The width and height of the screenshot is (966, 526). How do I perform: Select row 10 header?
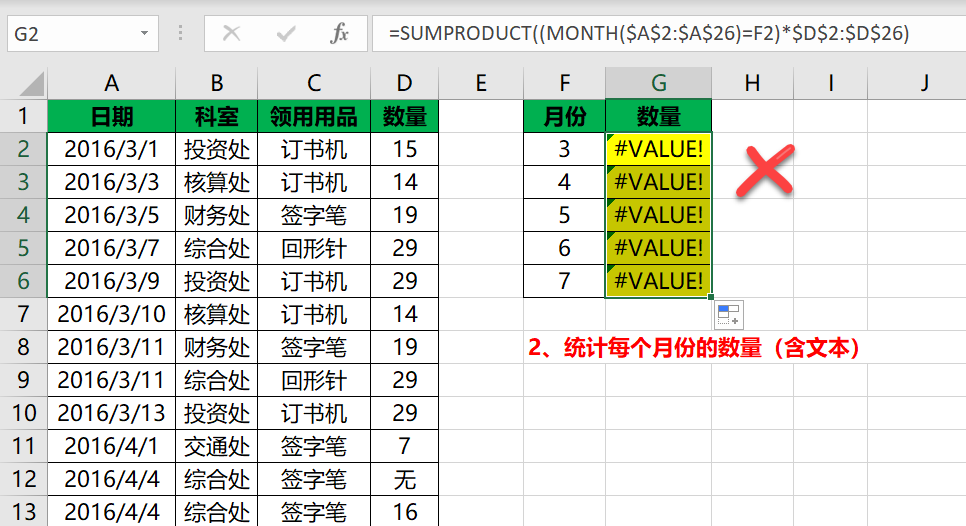[x=23, y=413]
